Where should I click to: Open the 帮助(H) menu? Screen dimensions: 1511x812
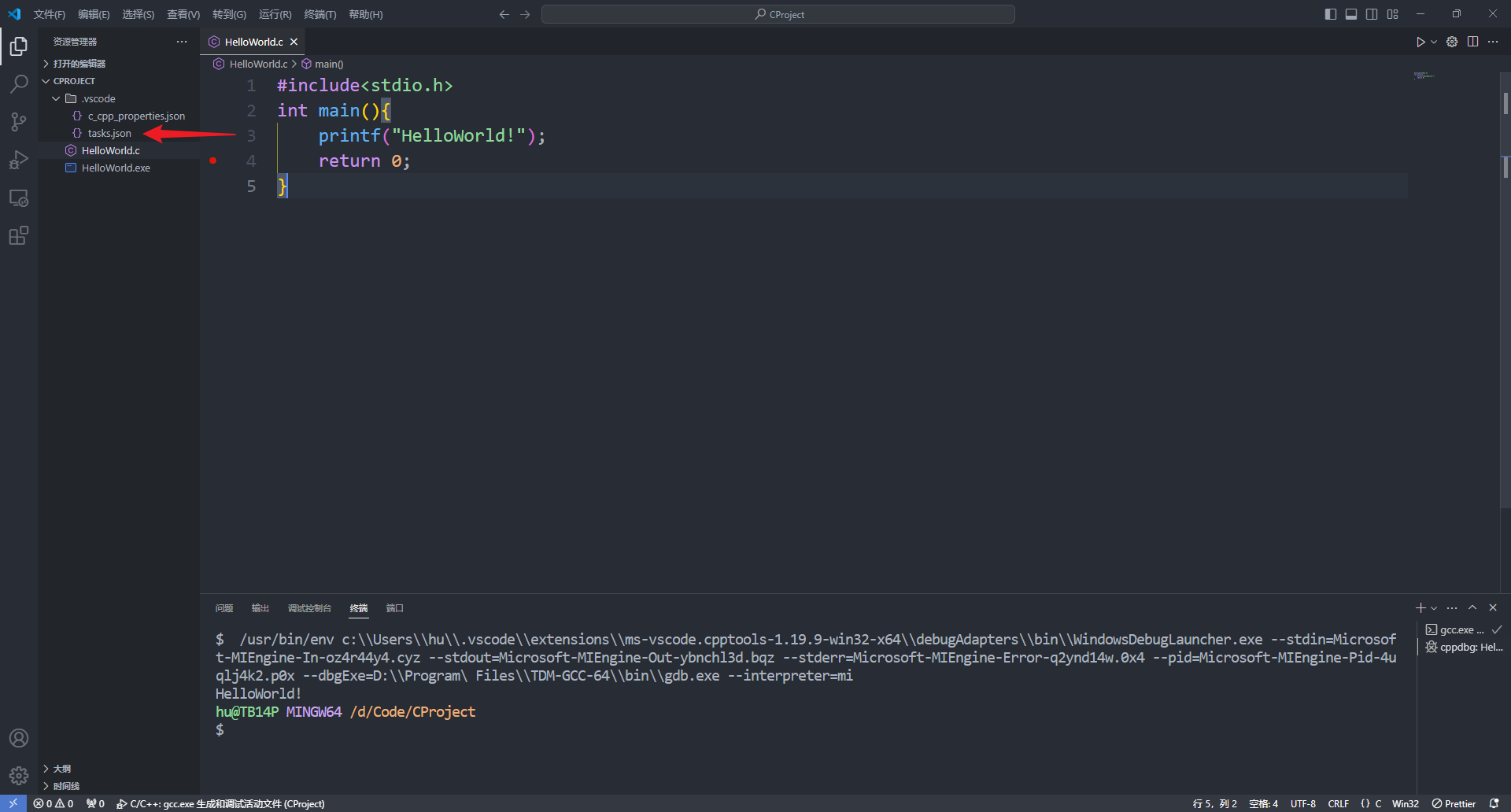pyautogui.click(x=365, y=14)
